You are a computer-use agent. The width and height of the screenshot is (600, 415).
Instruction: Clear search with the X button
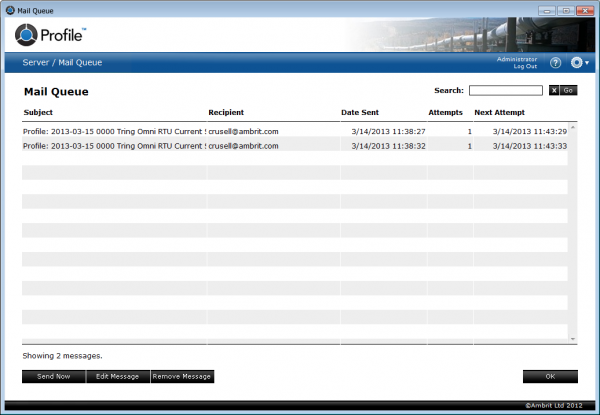(553, 90)
